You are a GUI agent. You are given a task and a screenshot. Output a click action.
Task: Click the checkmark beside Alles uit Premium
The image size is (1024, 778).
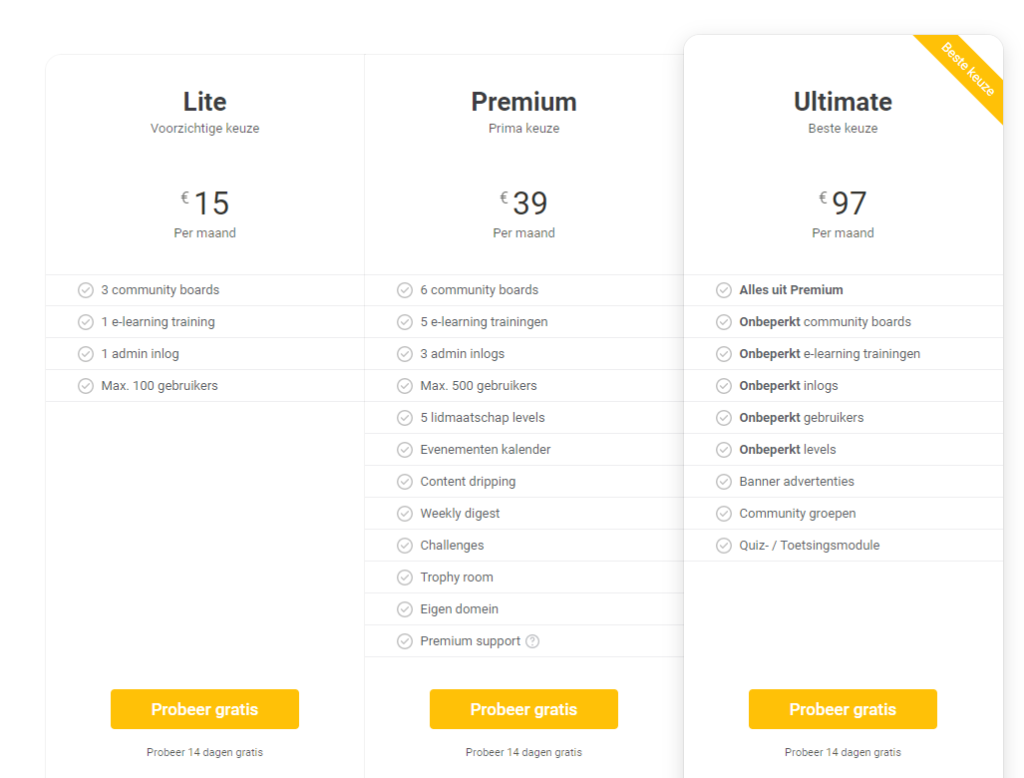pos(723,290)
